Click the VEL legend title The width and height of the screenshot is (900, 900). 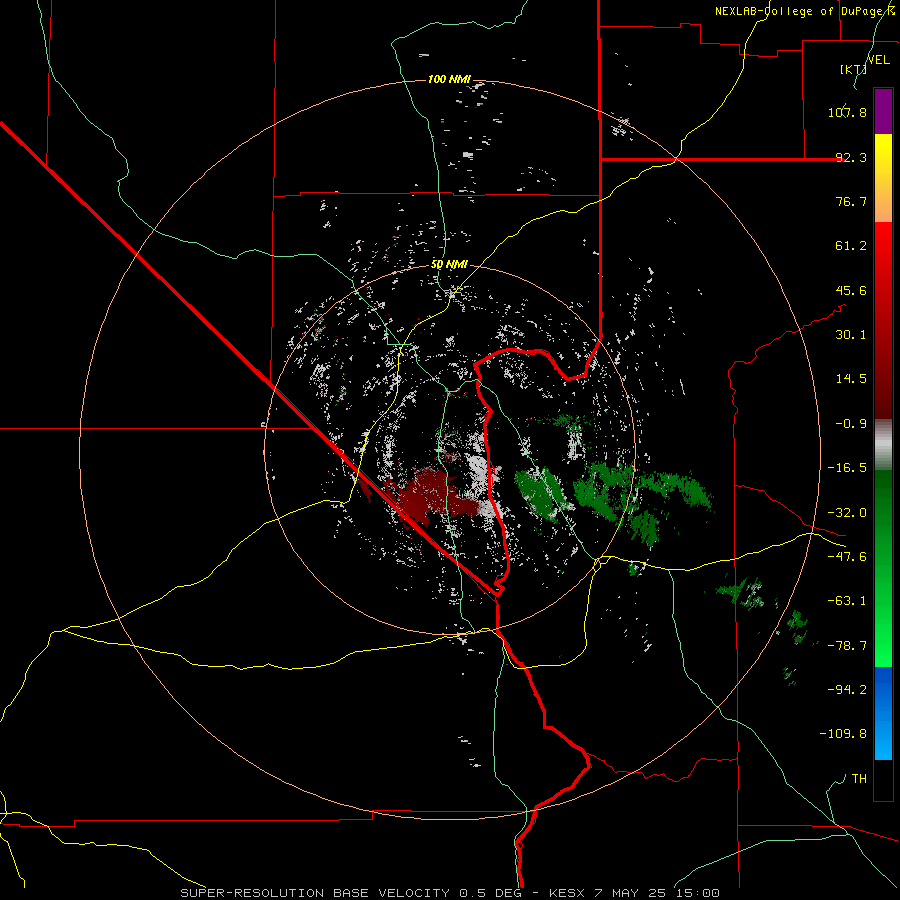(878, 60)
